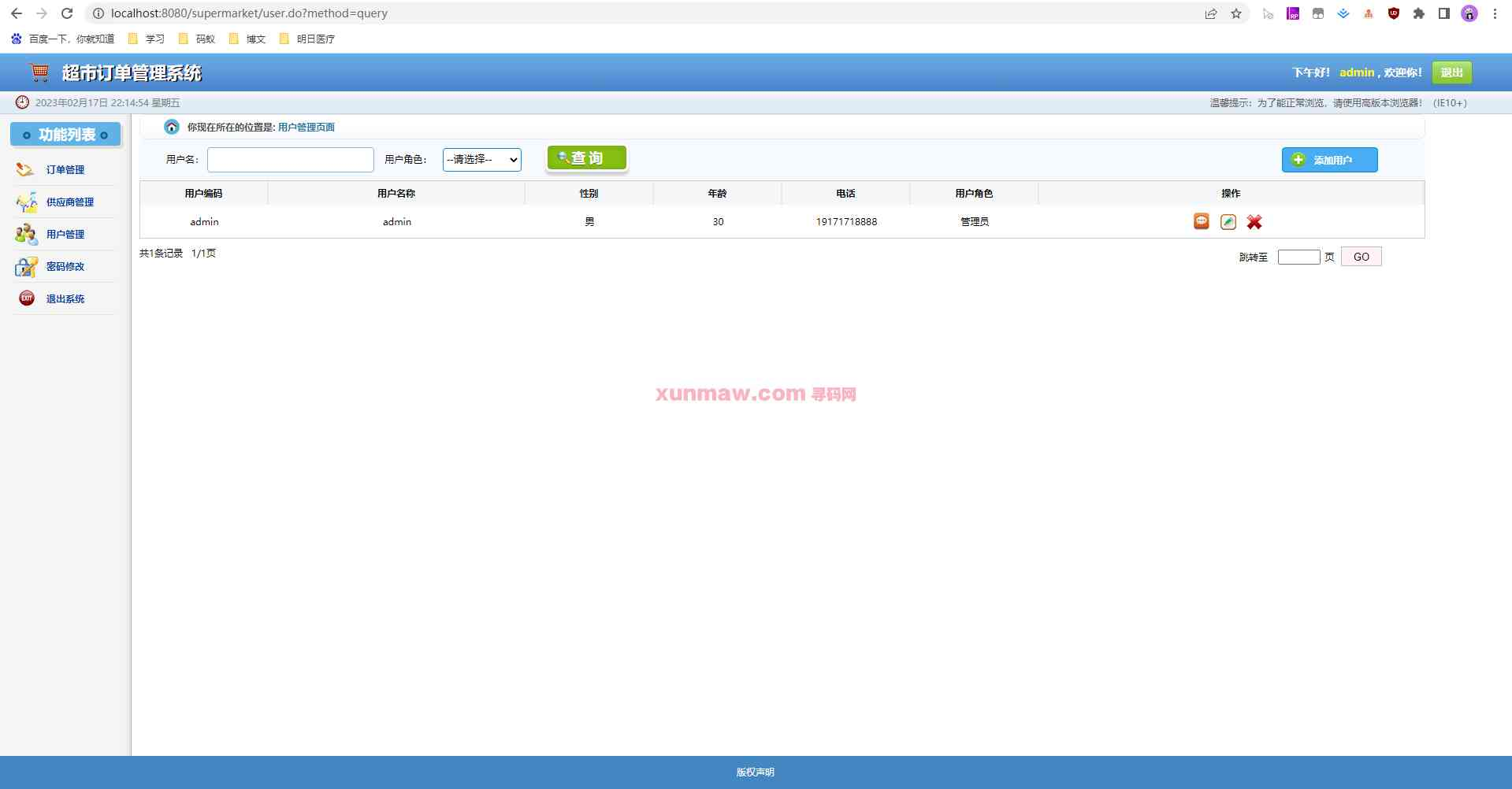Click the purple extension icon in toolbar
This screenshot has width=1512, height=789.
[x=1293, y=13]
